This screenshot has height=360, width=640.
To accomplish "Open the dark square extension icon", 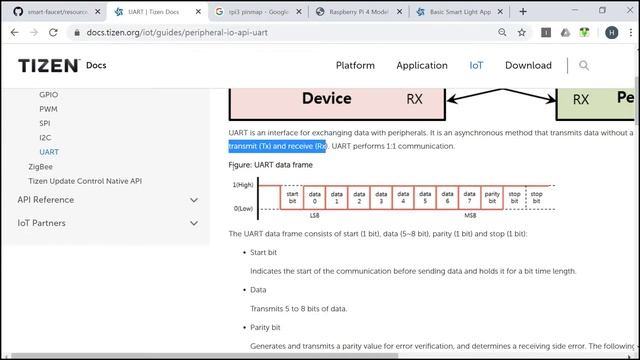I will 546,32.
